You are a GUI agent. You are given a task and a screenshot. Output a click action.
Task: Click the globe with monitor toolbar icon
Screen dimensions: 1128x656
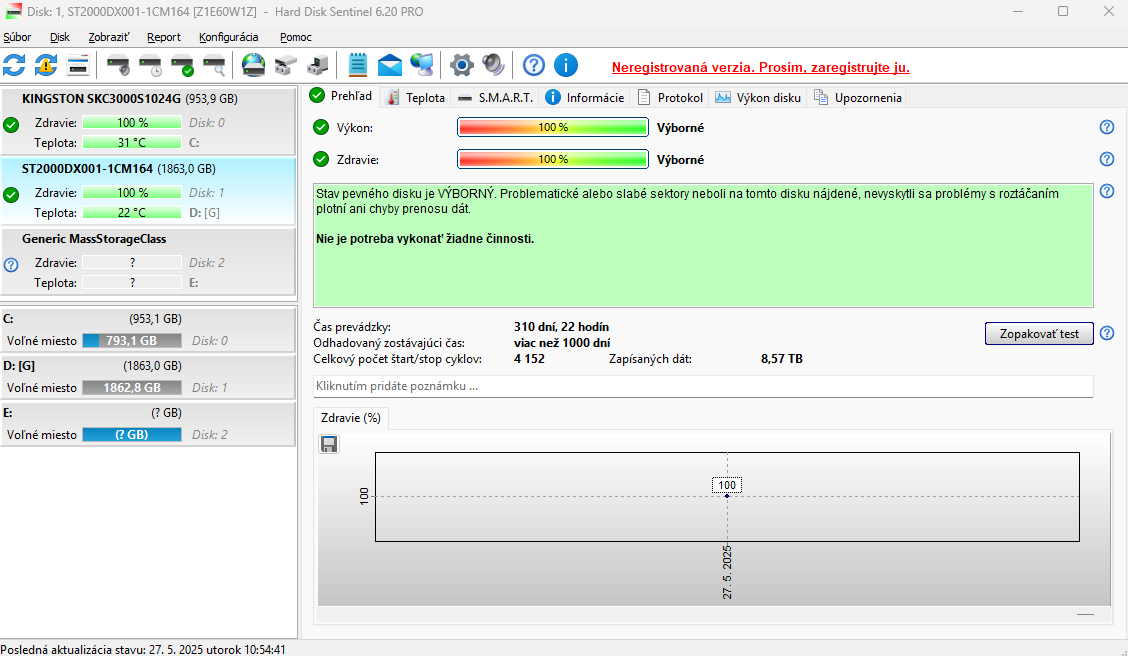[x=422, y=65]
